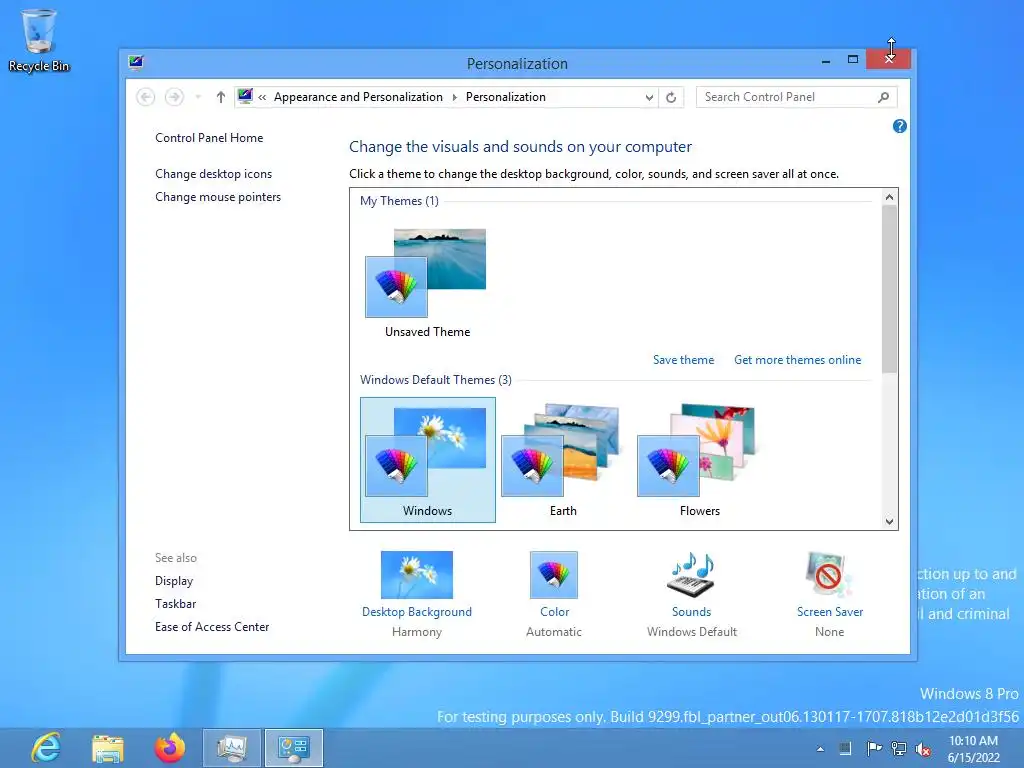
Task: Click the search magnifier icon
Action: click(x=884, y=97)
